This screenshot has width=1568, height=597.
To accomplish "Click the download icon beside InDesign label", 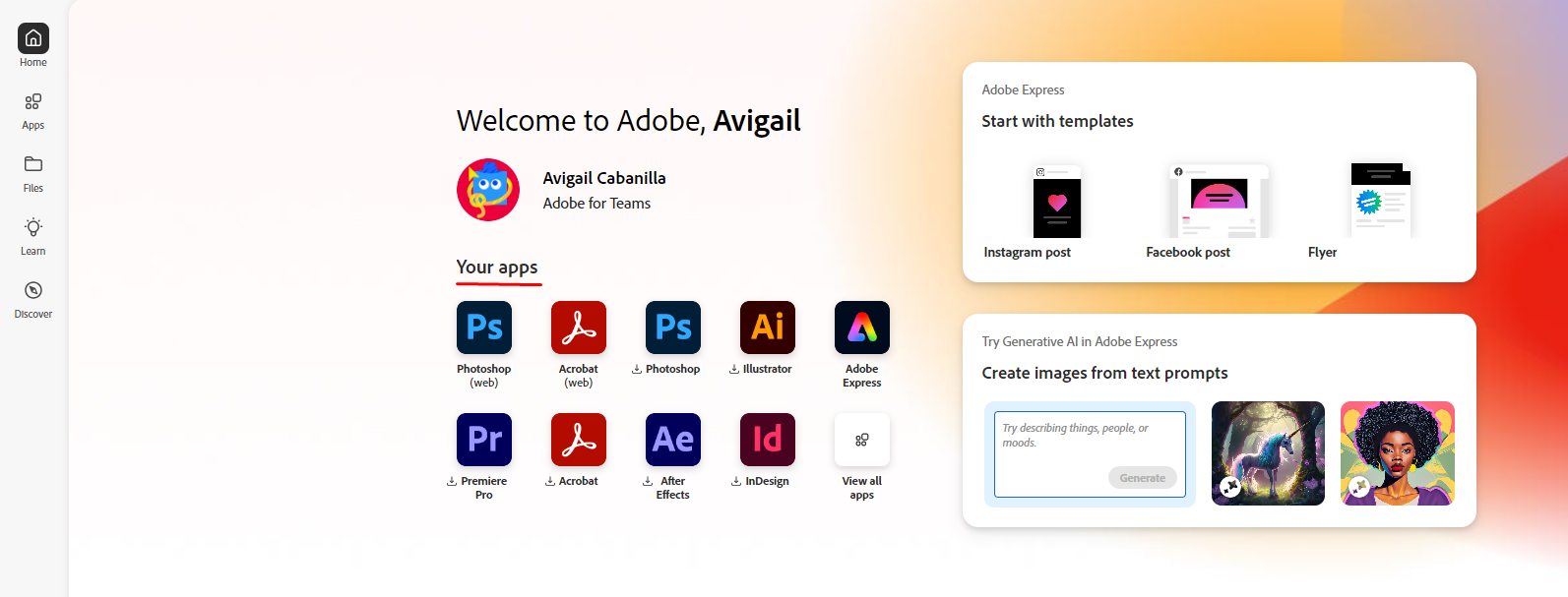I will 736,482.
